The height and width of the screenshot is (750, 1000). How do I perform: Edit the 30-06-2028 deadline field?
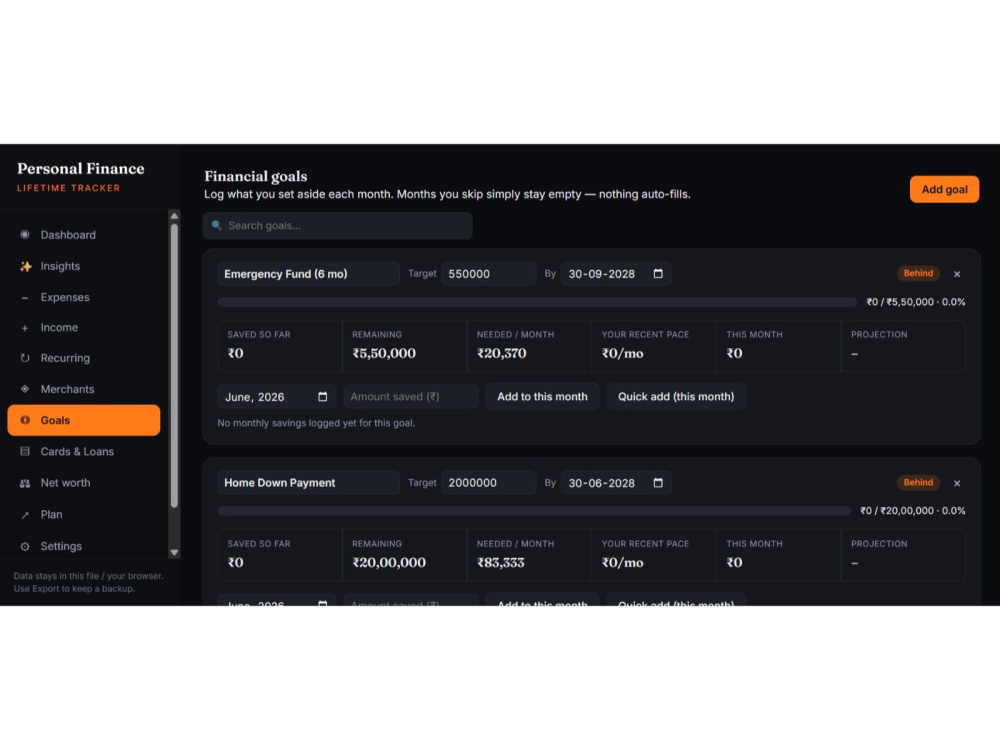coord(616,483)
